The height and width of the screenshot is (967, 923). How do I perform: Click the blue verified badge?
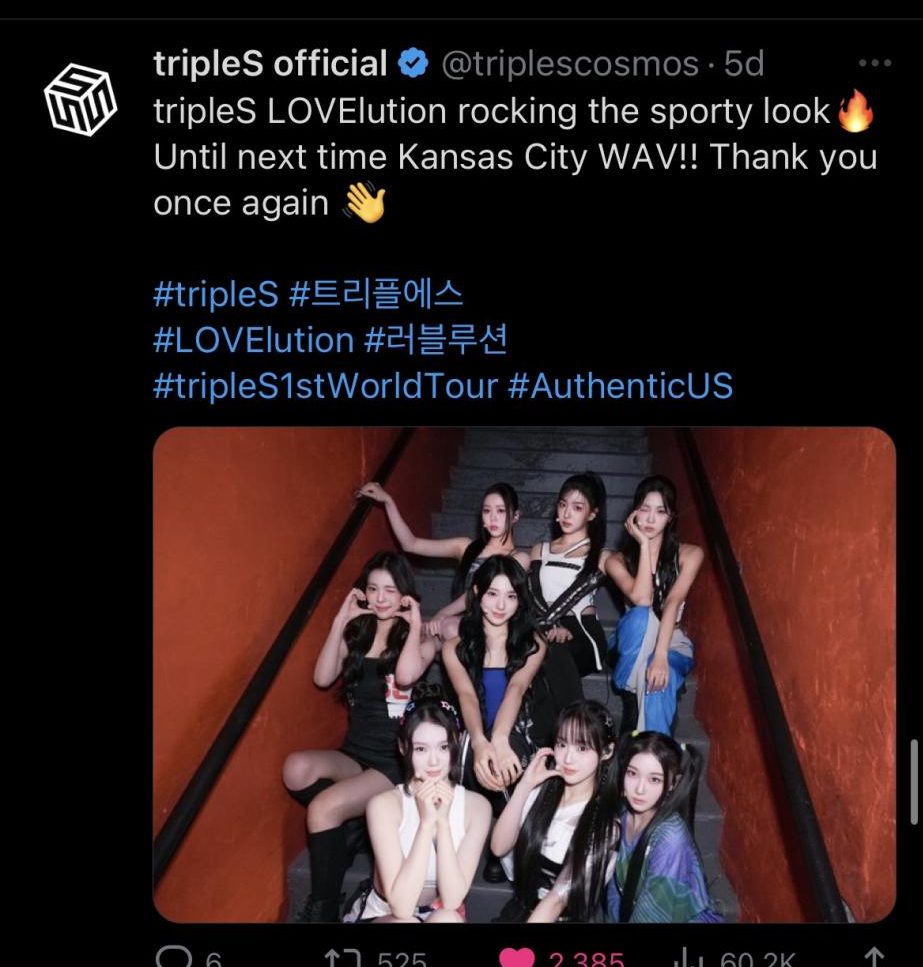point(413,64)
